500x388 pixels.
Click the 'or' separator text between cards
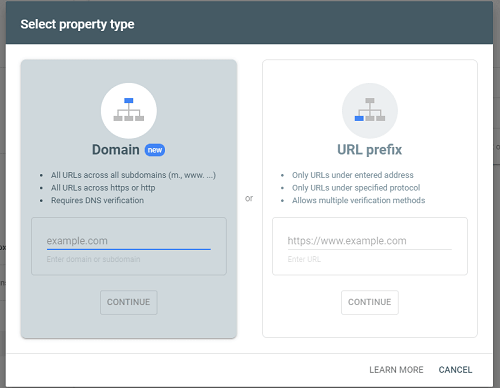[x=249, y=198]
